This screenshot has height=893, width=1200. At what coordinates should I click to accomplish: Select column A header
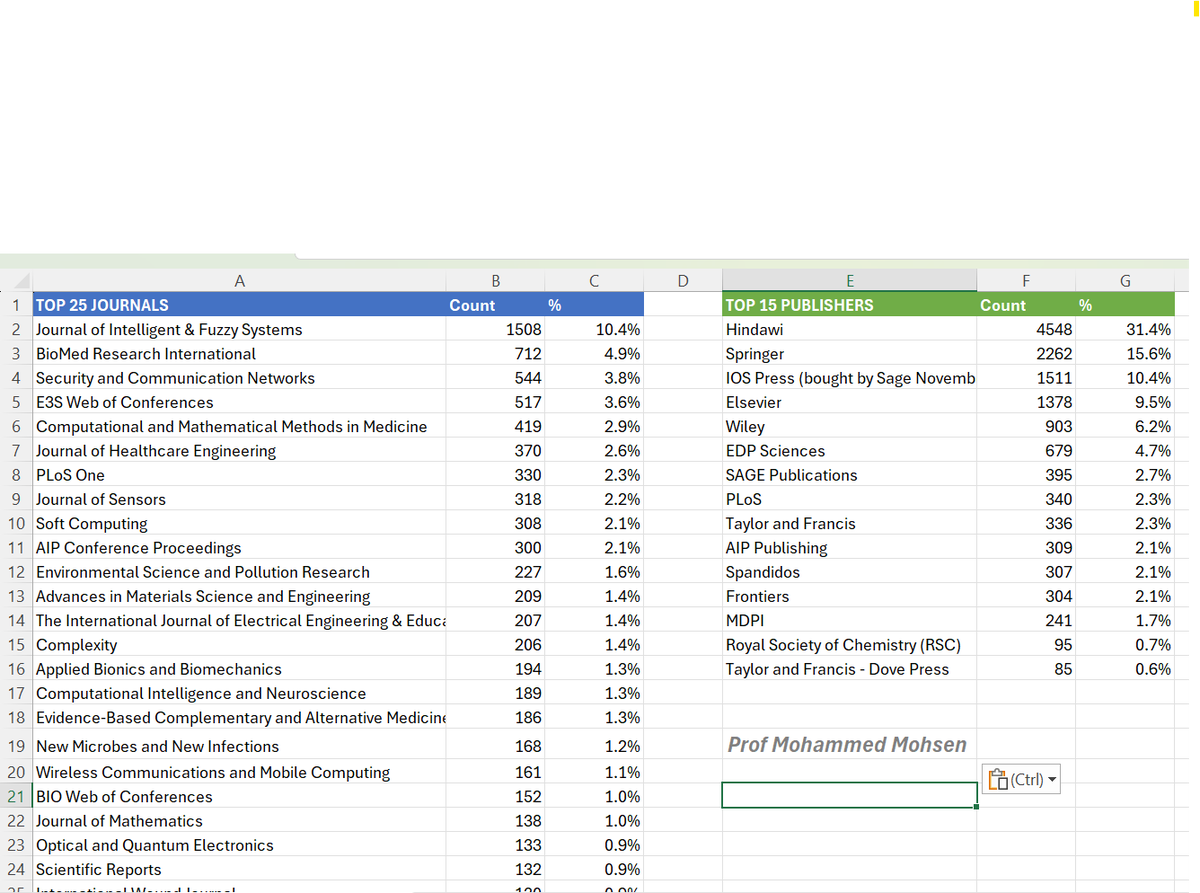[239, 281]
